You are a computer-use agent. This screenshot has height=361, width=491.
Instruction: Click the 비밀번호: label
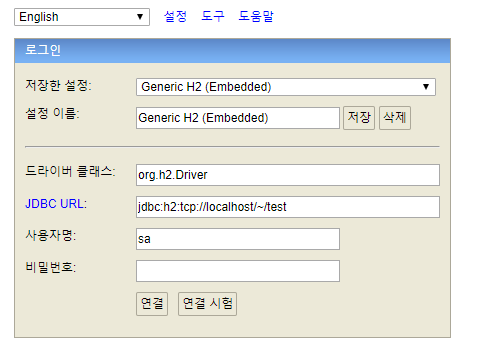pos(51,267)
